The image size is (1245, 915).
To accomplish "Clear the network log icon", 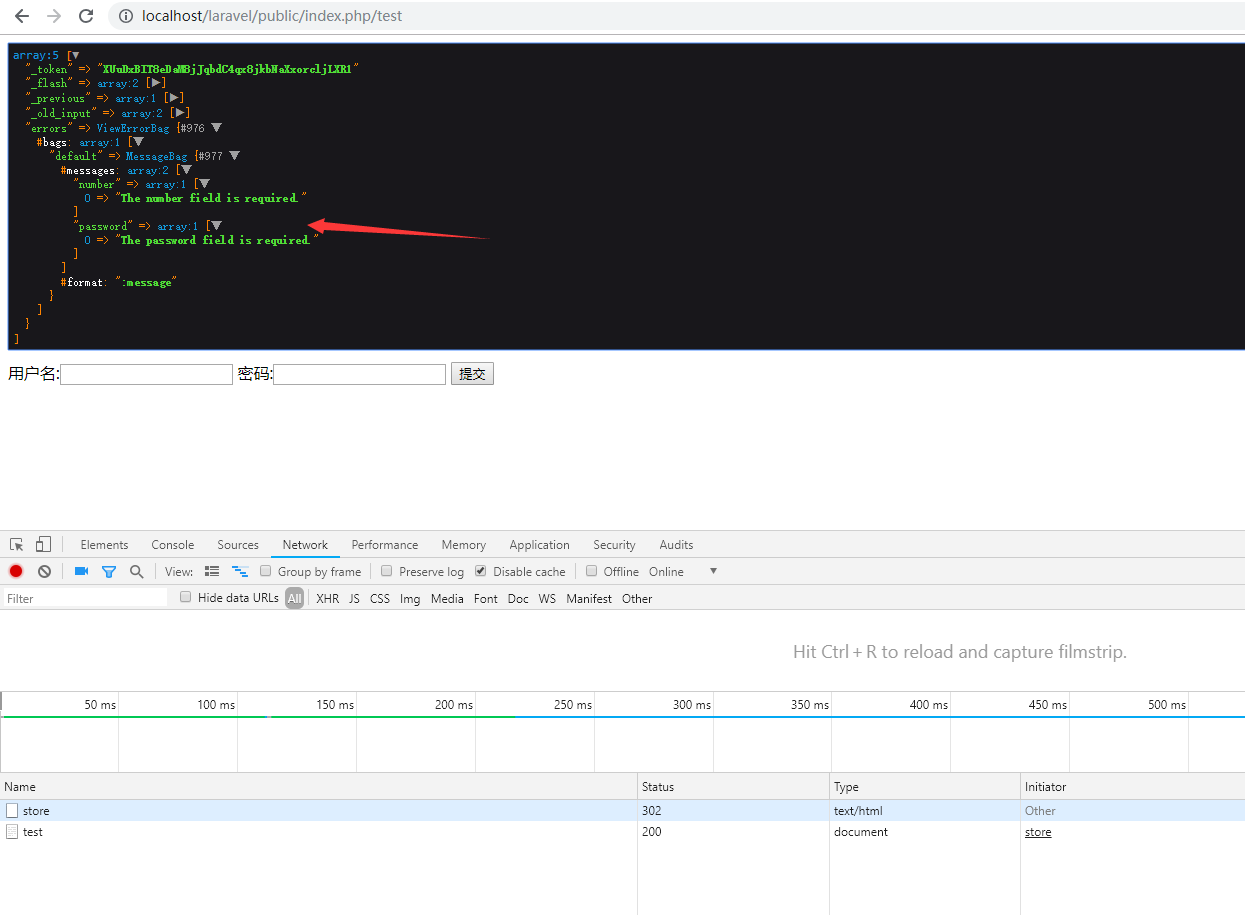I will tap(44, 571).
